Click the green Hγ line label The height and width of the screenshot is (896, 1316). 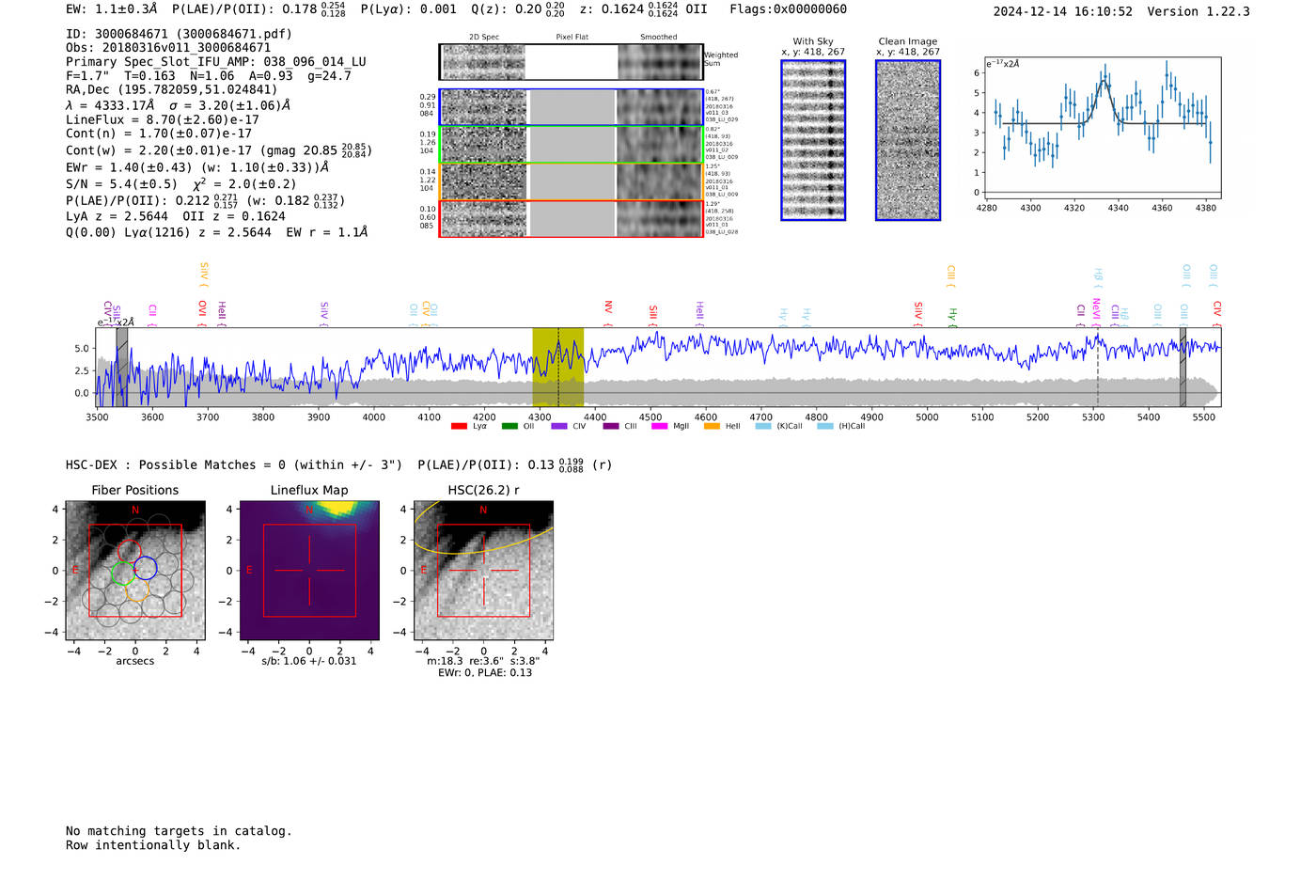tap(951, 314)
